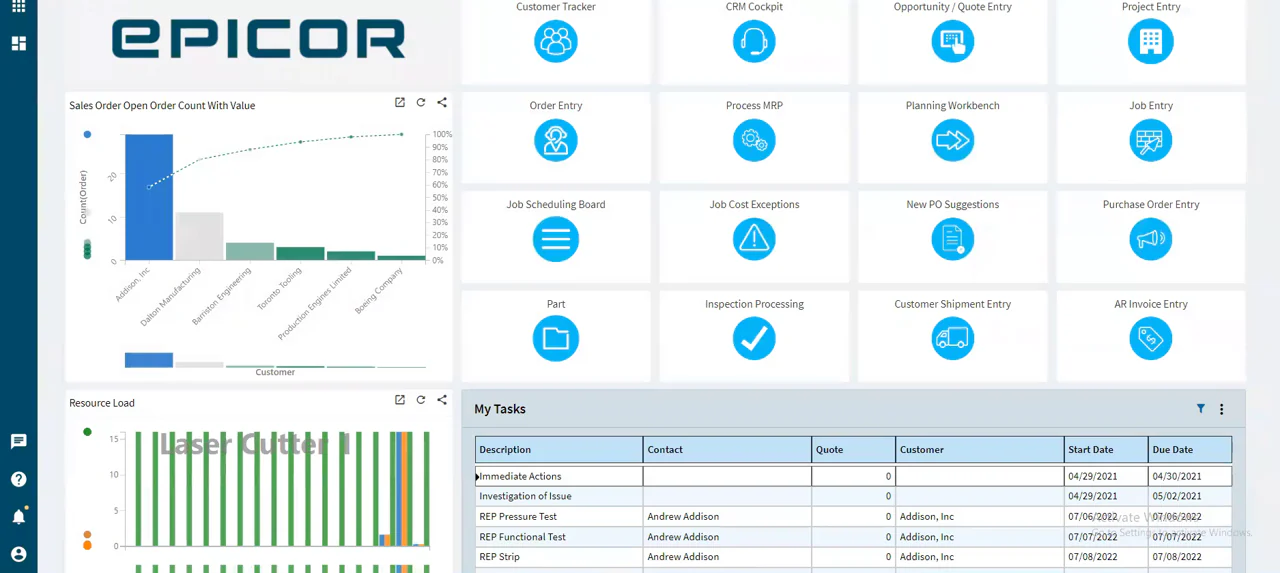Screen dimensions: 1280x573
Task: Click due date '05/02/2021' cell
Action: point(1190,496)
